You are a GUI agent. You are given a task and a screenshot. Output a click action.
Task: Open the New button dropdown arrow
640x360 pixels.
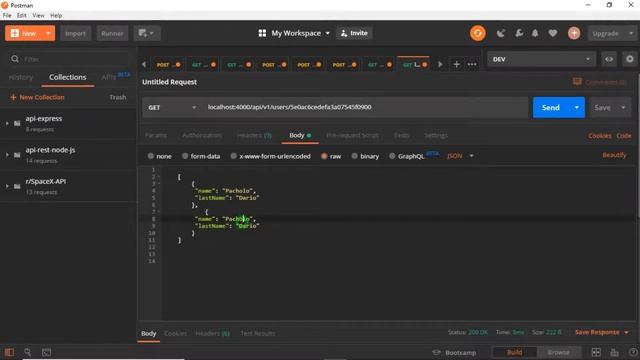(48, 33)
